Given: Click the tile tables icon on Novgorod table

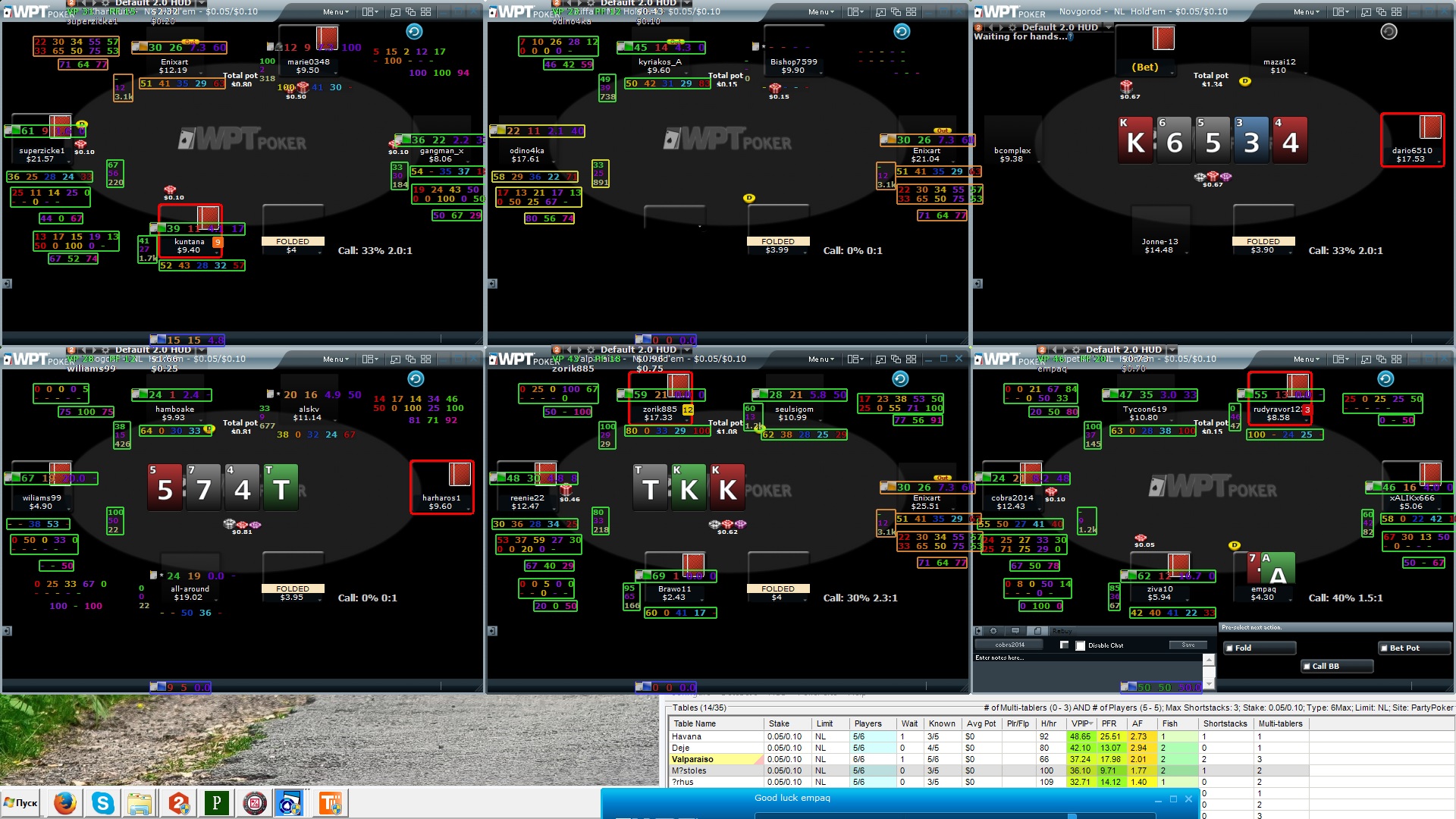Looking at the screenshot, I should 1396,12.
